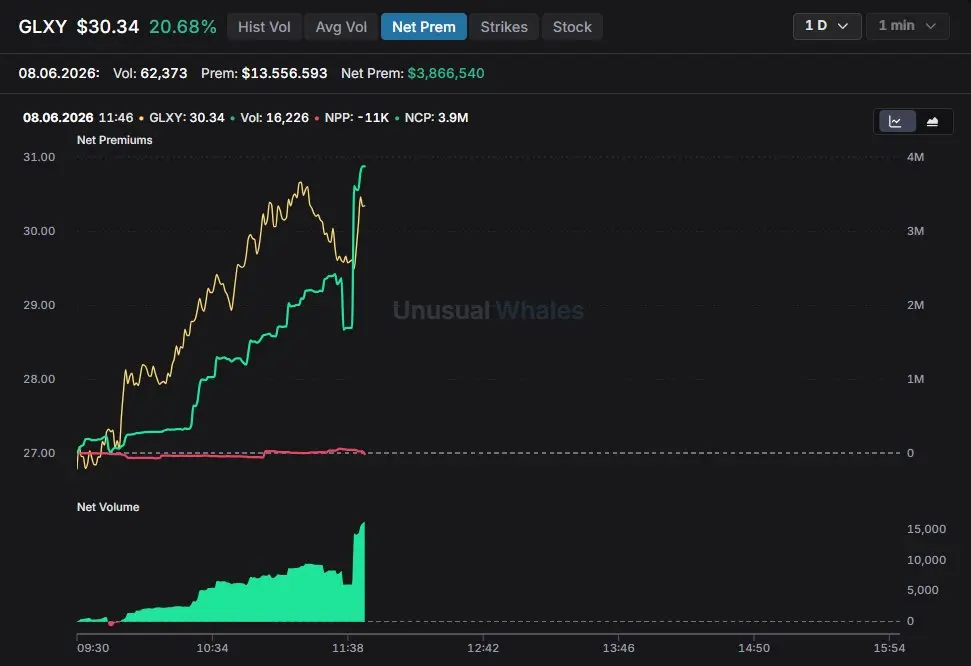Click the Net Volume chart title
This screenshot has height=666, width=971.
pos(108,507)
